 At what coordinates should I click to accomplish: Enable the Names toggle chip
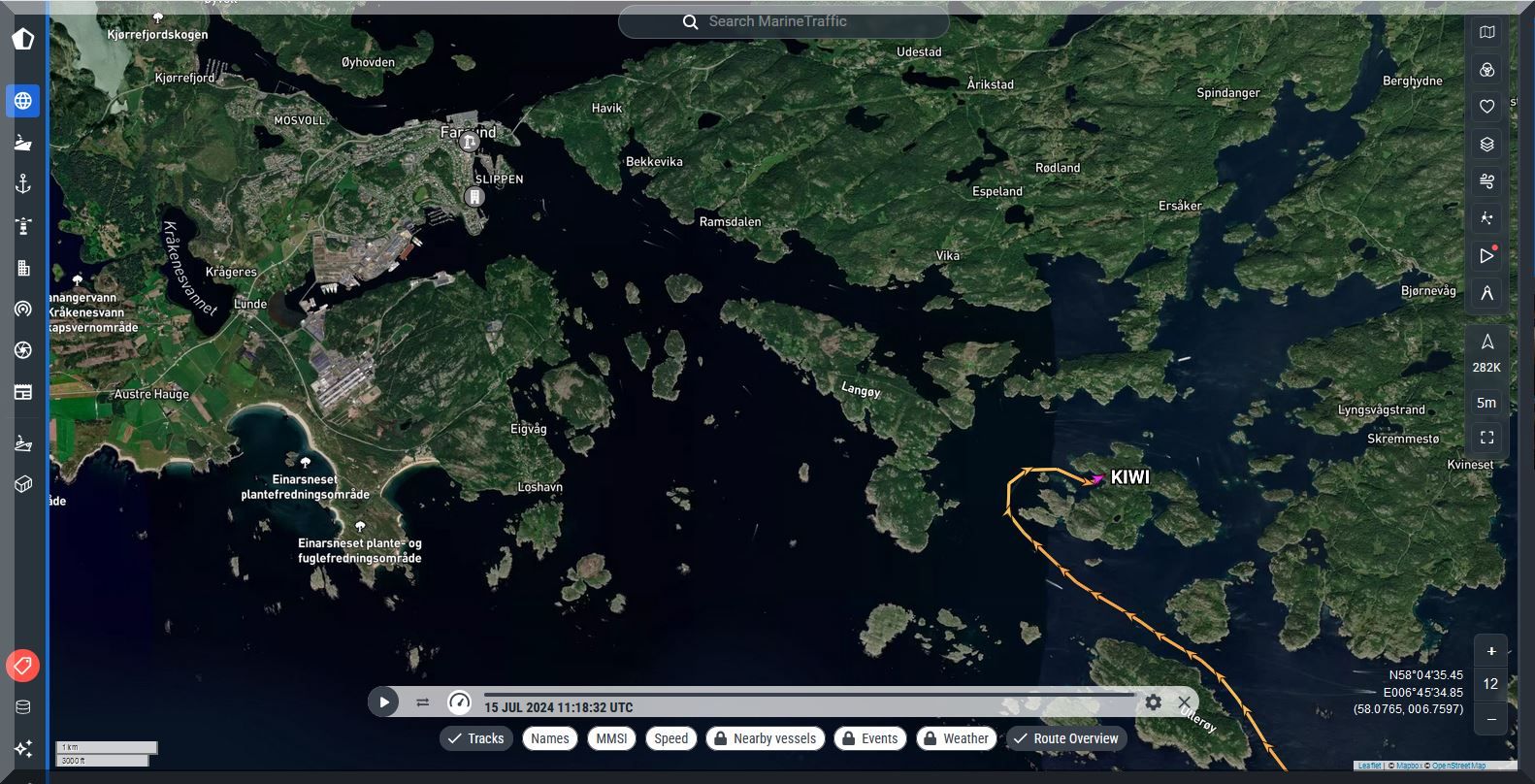[550, 738]
